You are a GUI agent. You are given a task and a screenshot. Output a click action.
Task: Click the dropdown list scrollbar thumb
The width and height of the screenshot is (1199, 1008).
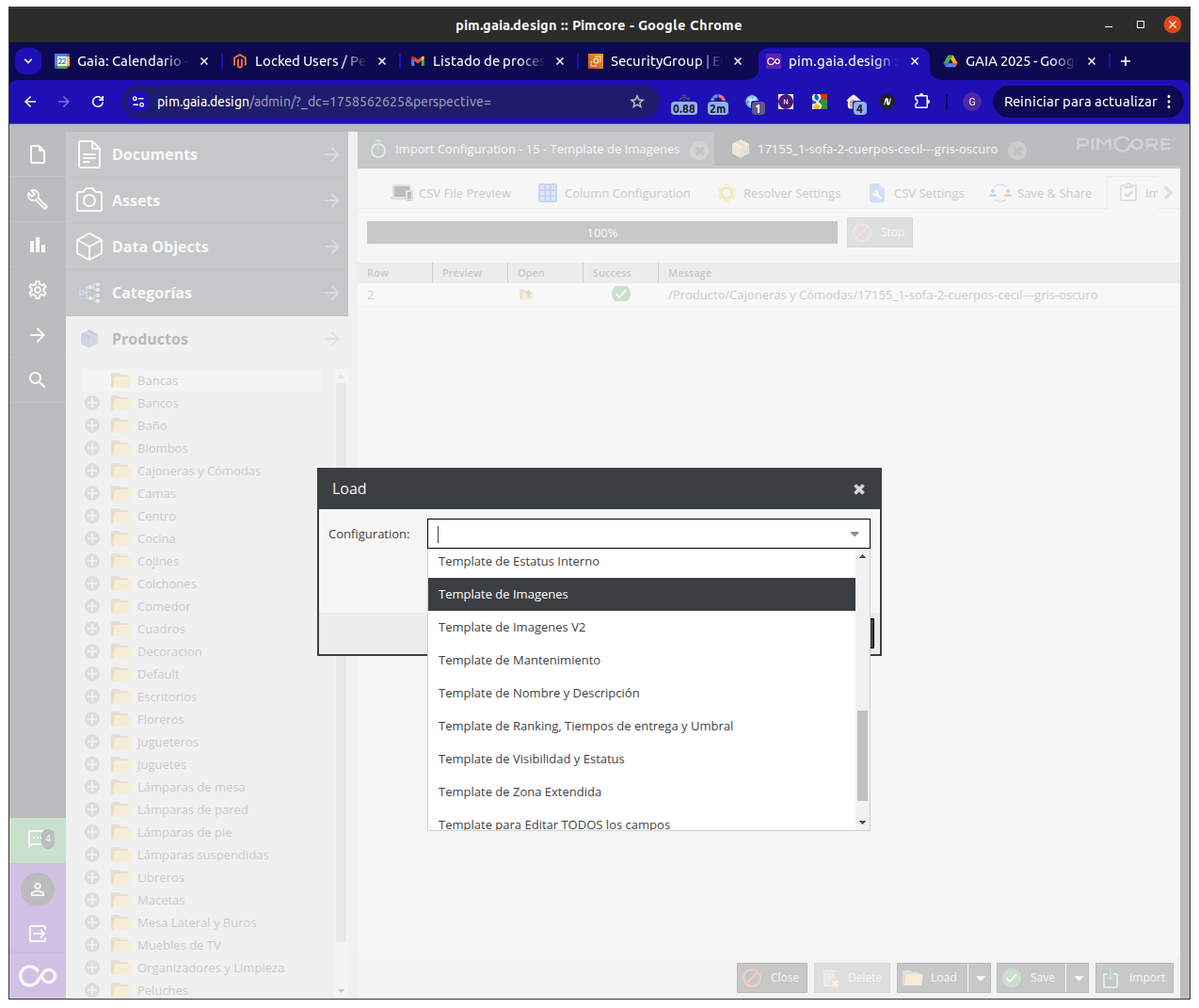click(x=862, y=755)
